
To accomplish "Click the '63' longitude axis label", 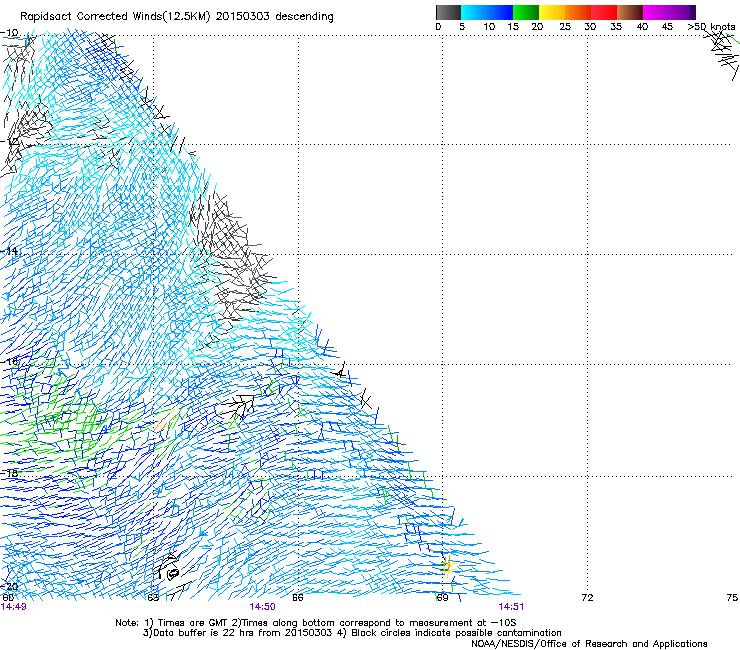I will coord(153,598).
